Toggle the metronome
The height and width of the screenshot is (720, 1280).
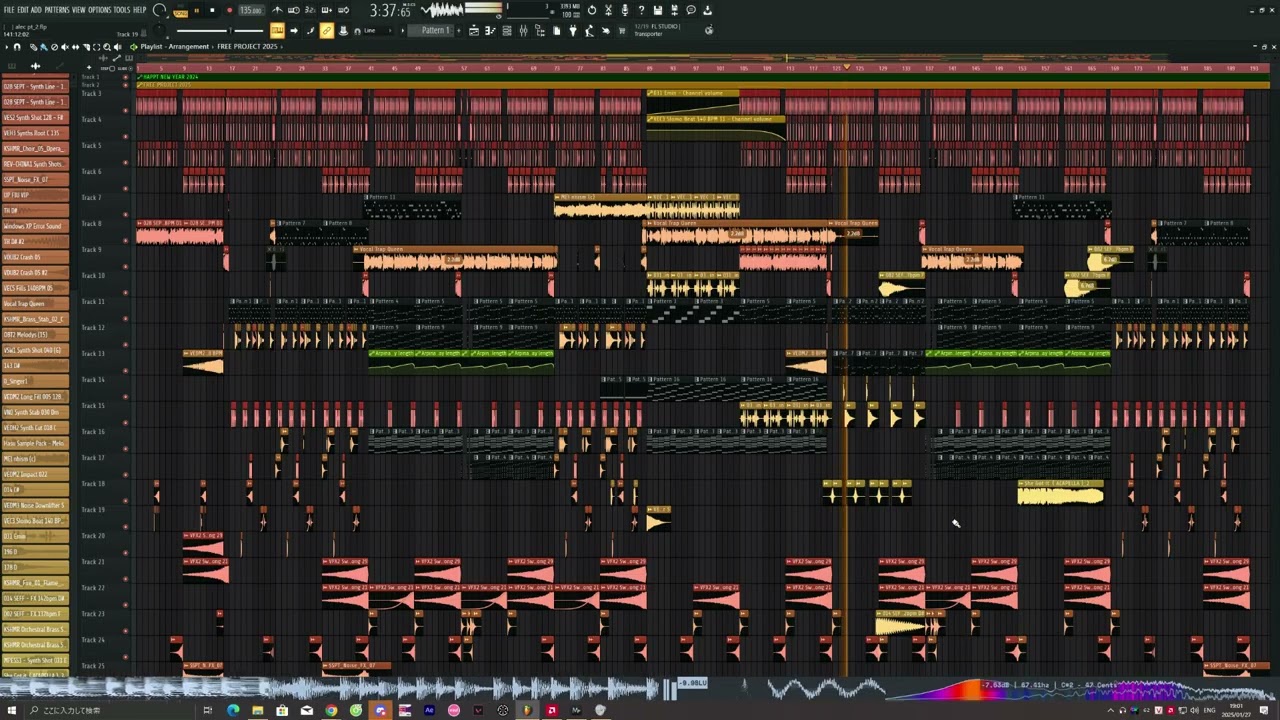pos(277,10)
